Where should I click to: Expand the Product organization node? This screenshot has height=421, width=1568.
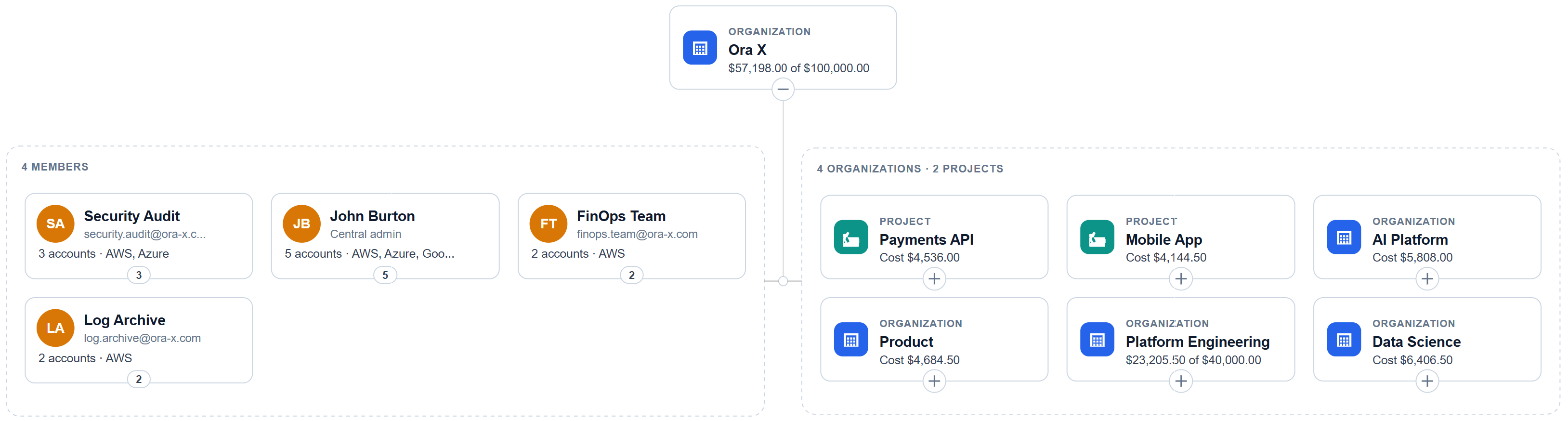tap(934, 382)
